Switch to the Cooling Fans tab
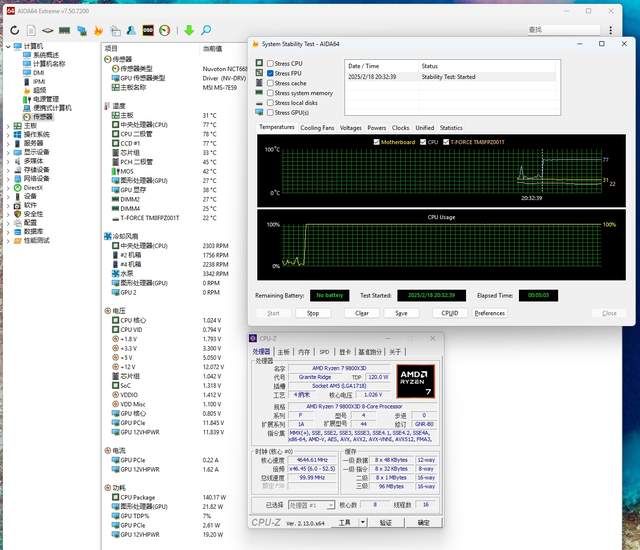The image size is (640, 550). (x=317, y=128)
